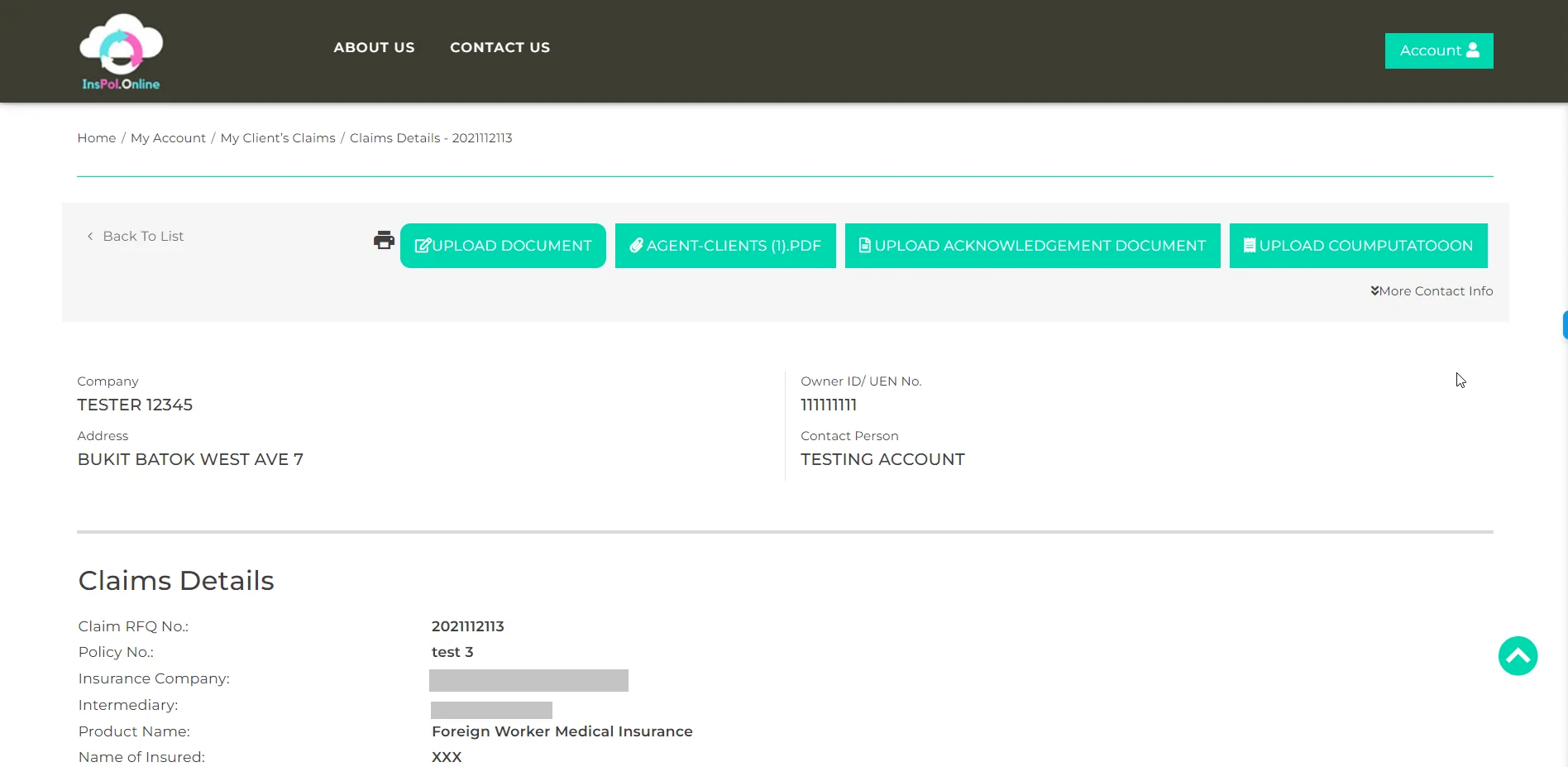
Task: Navigate to My Client's Claims breadcrumb
Action: (278, 138)
